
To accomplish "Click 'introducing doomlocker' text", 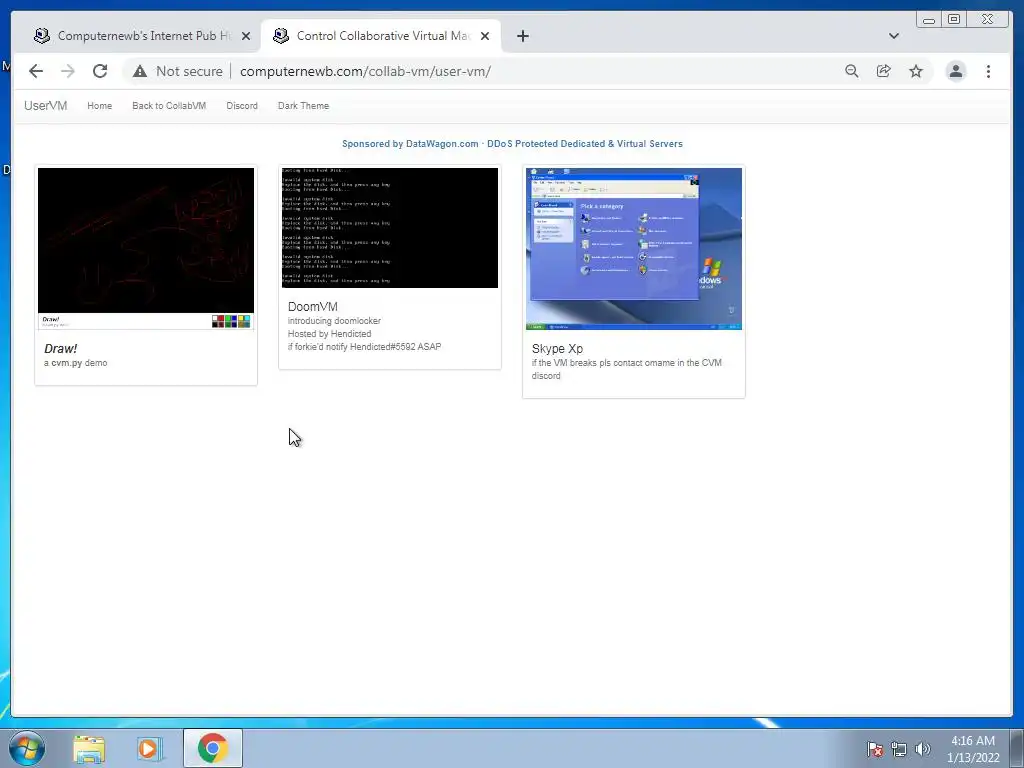I will click(x=334, y=321).
